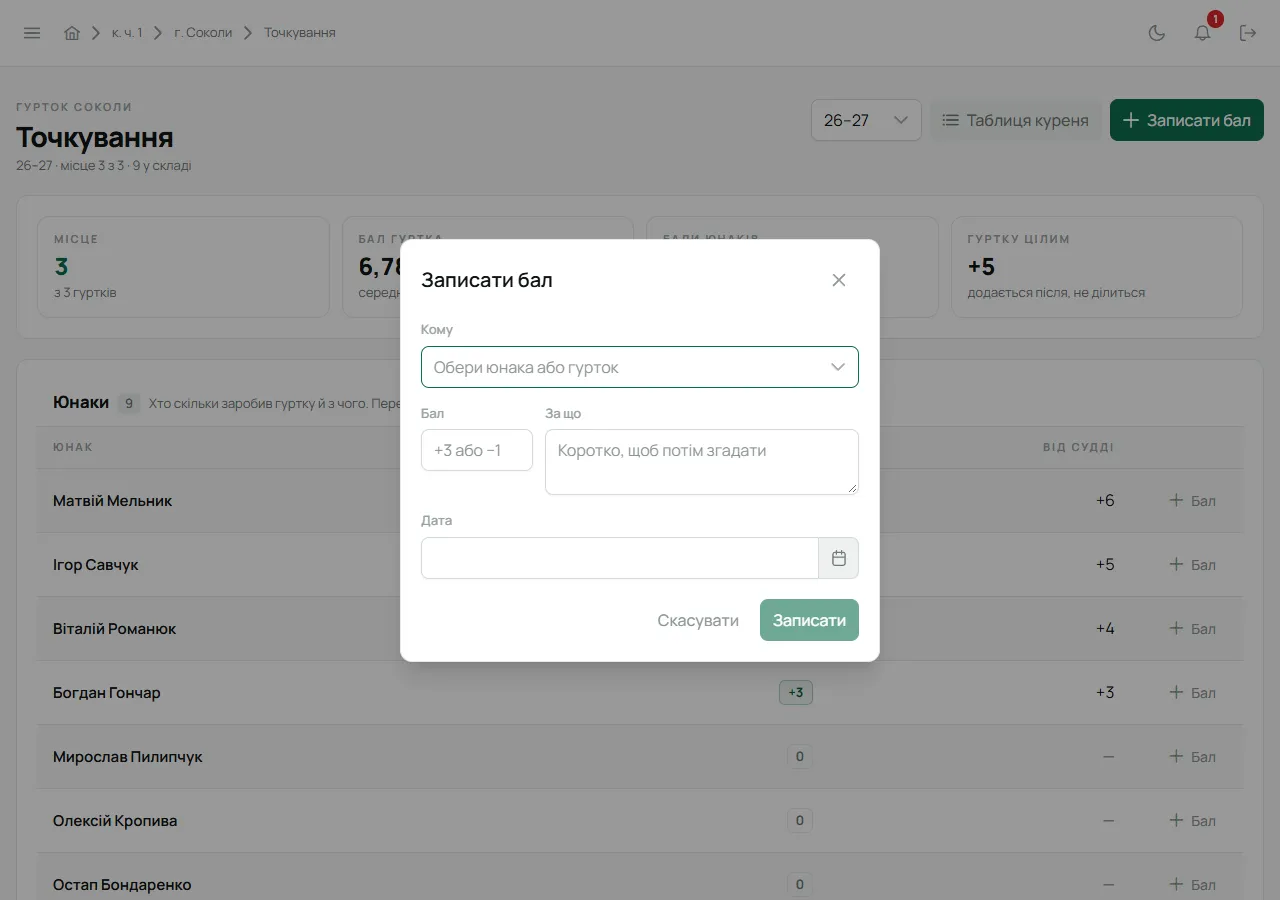This screenshot has height=900, width=1280.
Task: Focus the За що reason textarea
Action: pyautogui.click(x=702, y=462)
